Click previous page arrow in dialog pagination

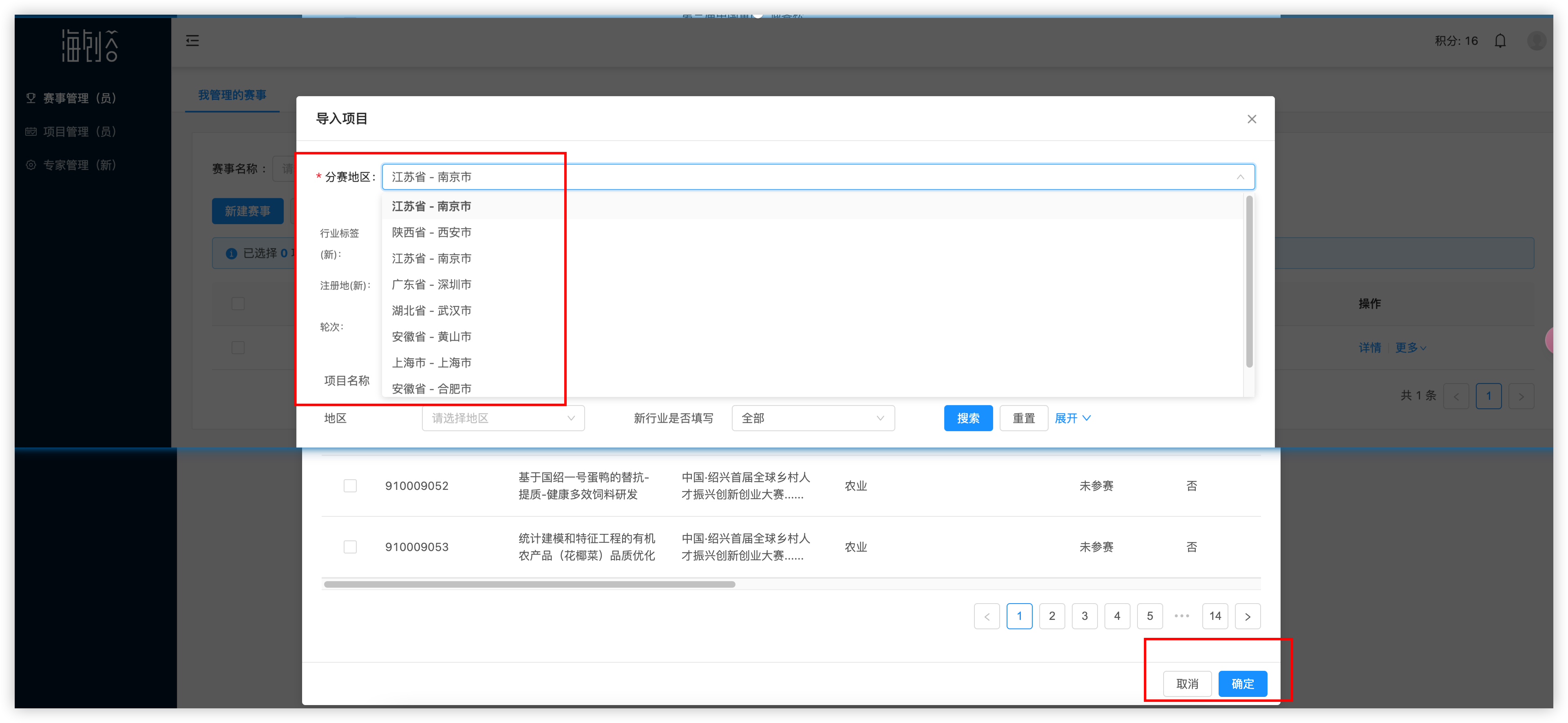tap(987, 617)
